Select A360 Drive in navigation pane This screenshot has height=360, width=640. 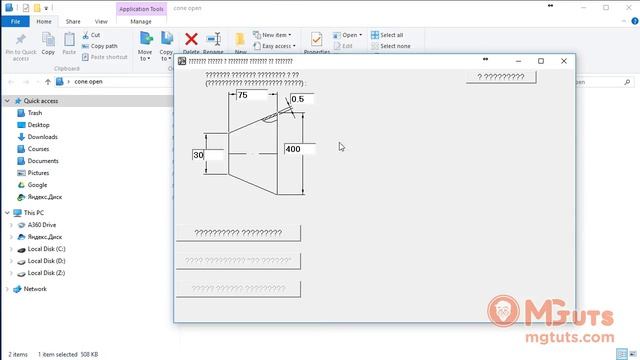pos(42,225)
